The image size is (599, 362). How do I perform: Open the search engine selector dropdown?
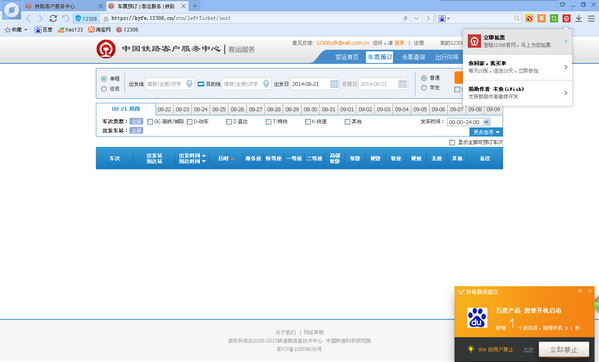pyautogui.click(x=444, y=18)
